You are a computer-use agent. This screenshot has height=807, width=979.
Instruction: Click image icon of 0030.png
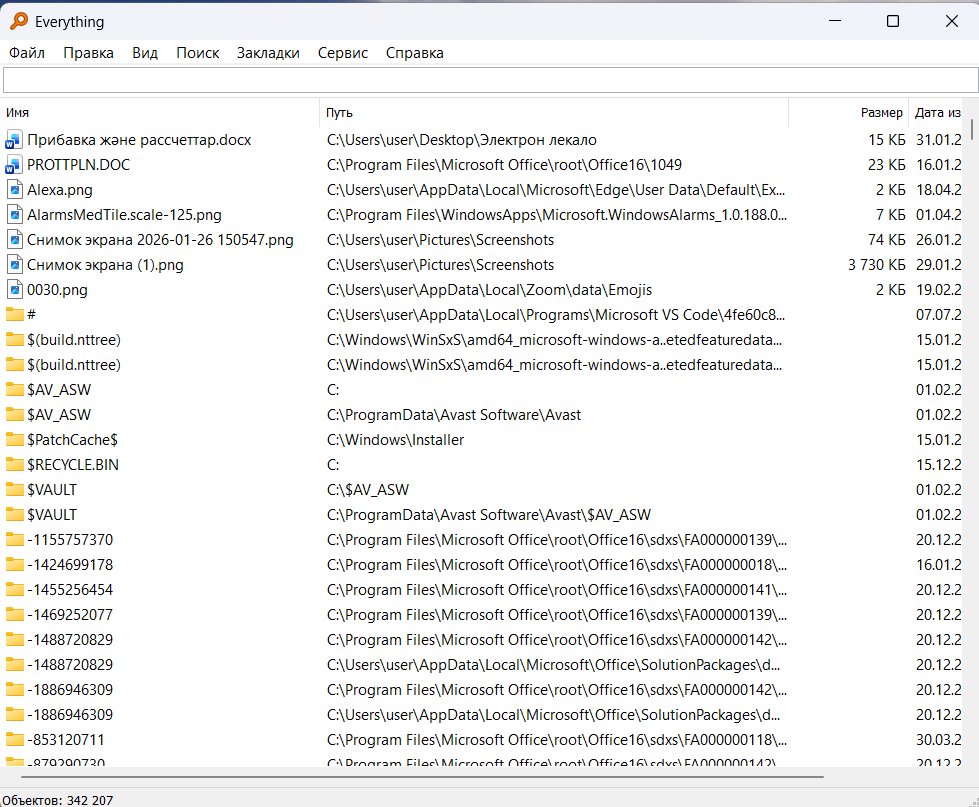pyautogui.click(x=14, y=290)
